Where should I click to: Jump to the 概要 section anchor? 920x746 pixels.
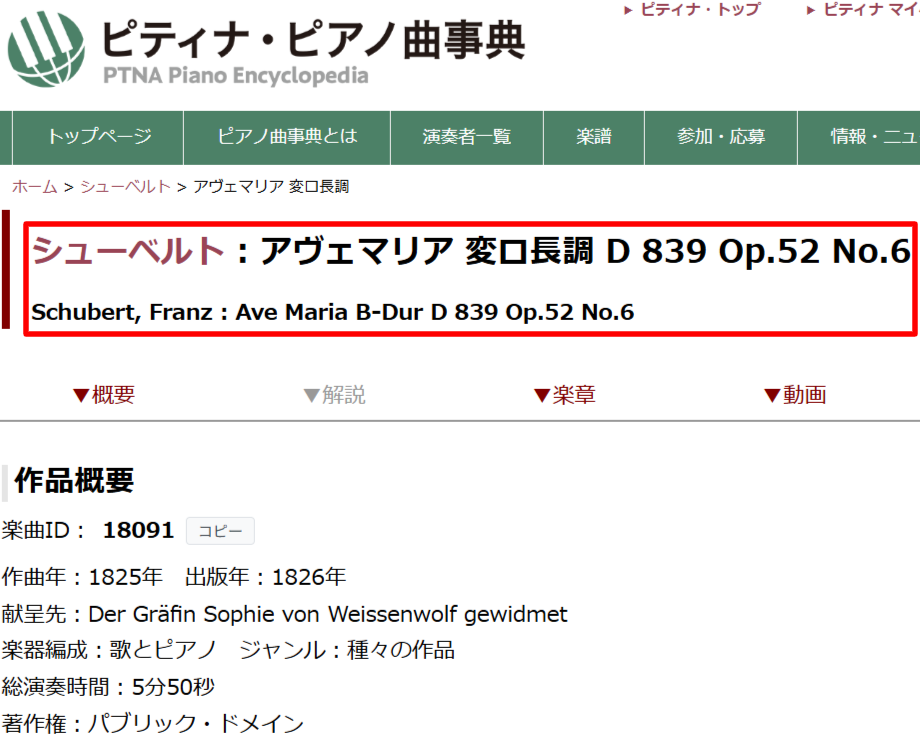[x=103, y=394]
